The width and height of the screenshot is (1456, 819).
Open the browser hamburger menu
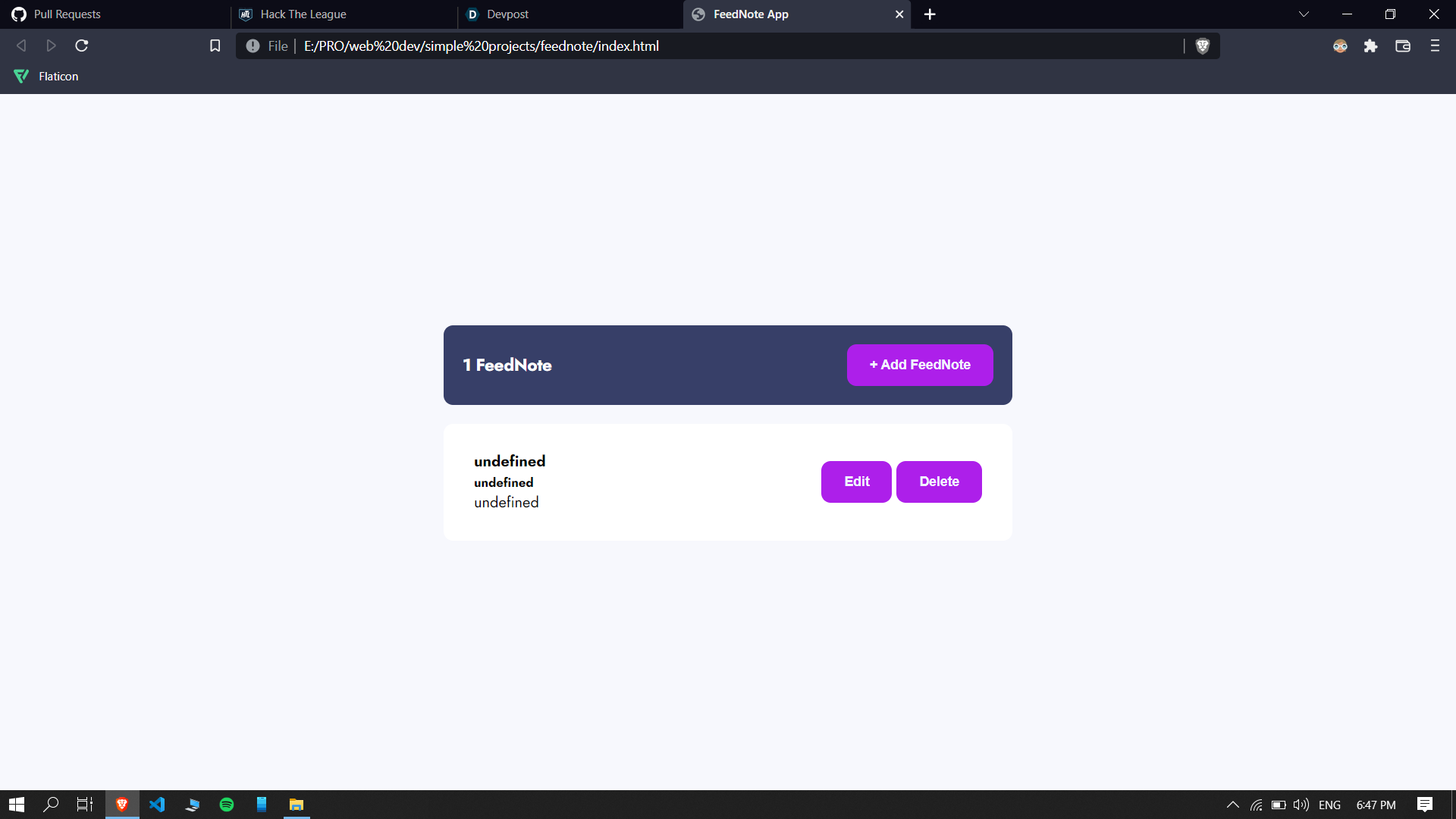point(1435,46)
